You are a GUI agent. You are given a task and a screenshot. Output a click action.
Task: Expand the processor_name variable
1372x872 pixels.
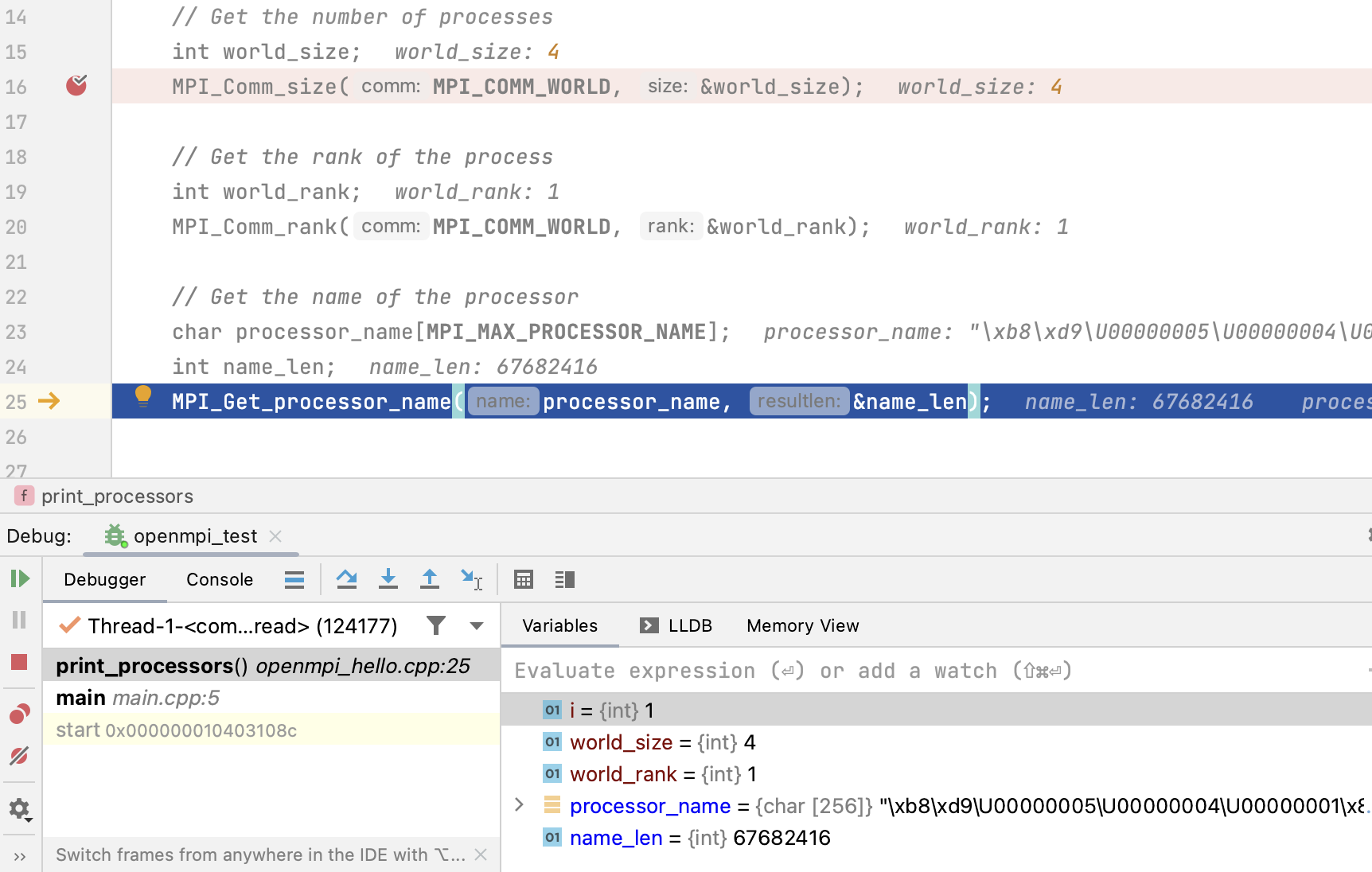pyautogui.click(x=519, y=805)
